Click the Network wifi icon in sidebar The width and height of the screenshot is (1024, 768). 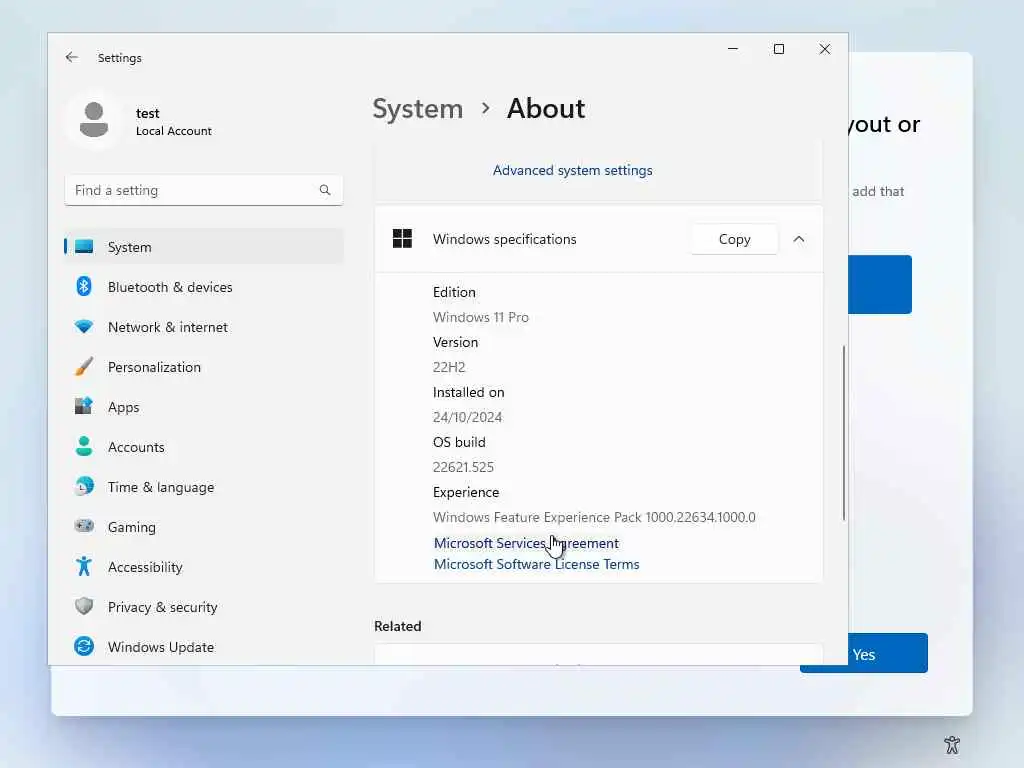(x=84, y=327)
